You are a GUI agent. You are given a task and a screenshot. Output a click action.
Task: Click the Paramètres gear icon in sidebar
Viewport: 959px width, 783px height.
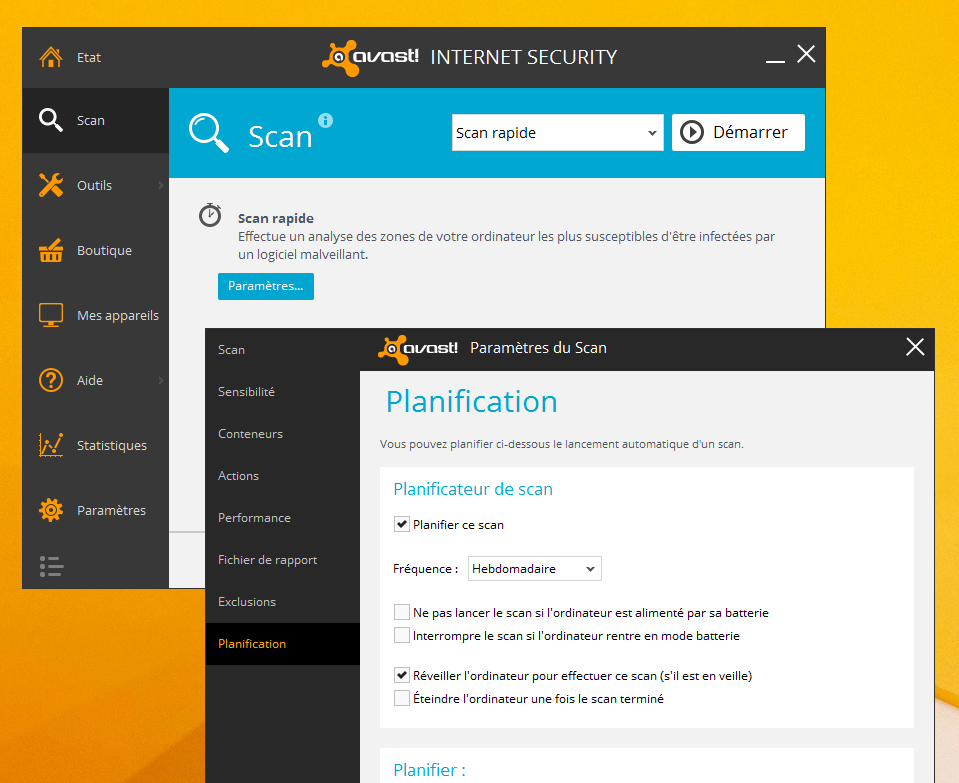pos(51,510)
